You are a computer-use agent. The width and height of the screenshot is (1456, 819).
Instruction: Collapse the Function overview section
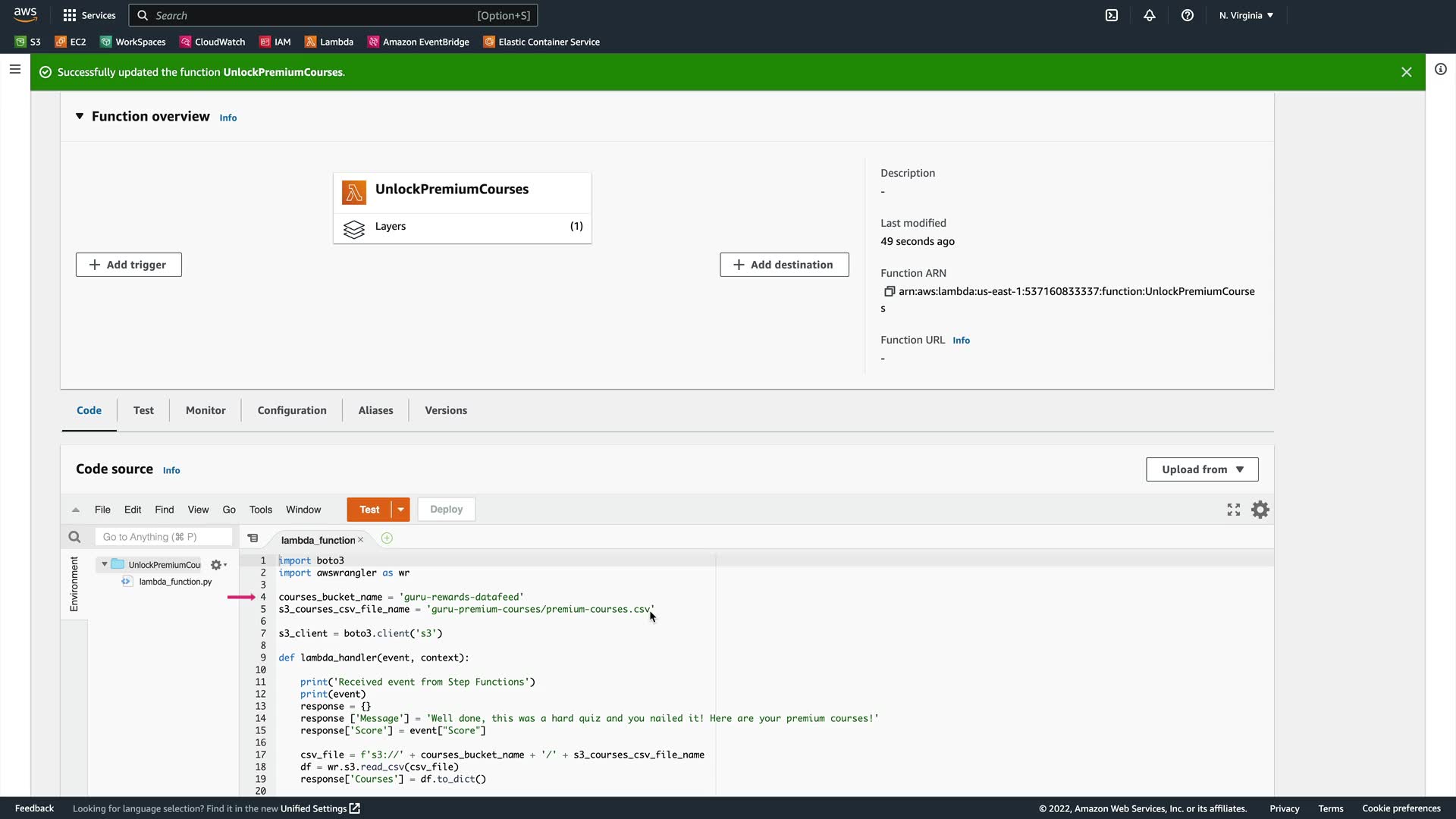tap(80, 116)
